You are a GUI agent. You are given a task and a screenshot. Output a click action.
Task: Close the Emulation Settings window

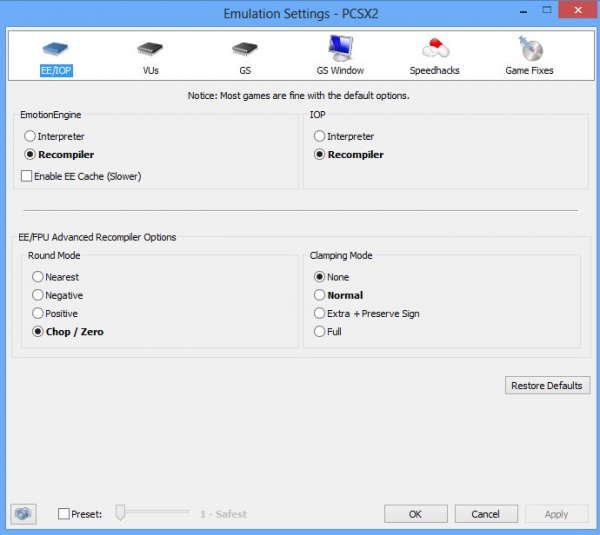pyautogui.click(x=578, y=10)
